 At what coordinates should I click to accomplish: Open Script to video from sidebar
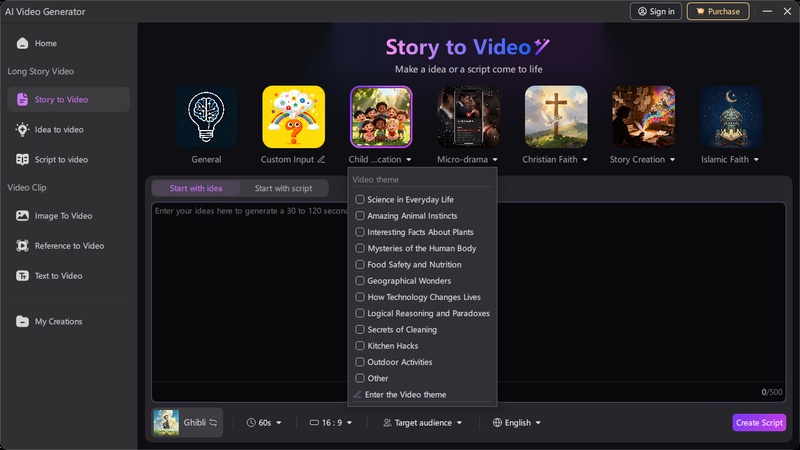coord(68,160)
